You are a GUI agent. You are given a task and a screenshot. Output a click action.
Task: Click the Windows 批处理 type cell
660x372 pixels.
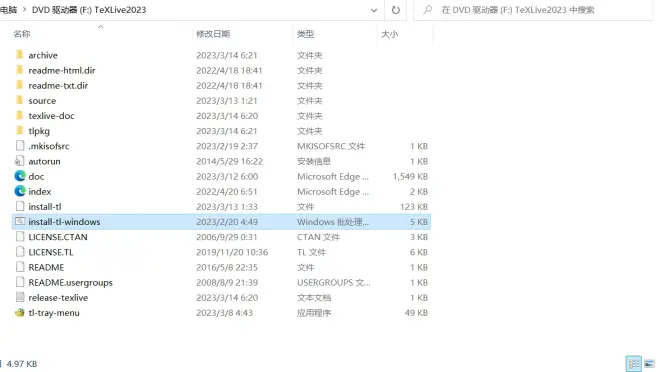click(x=333, y=222)
